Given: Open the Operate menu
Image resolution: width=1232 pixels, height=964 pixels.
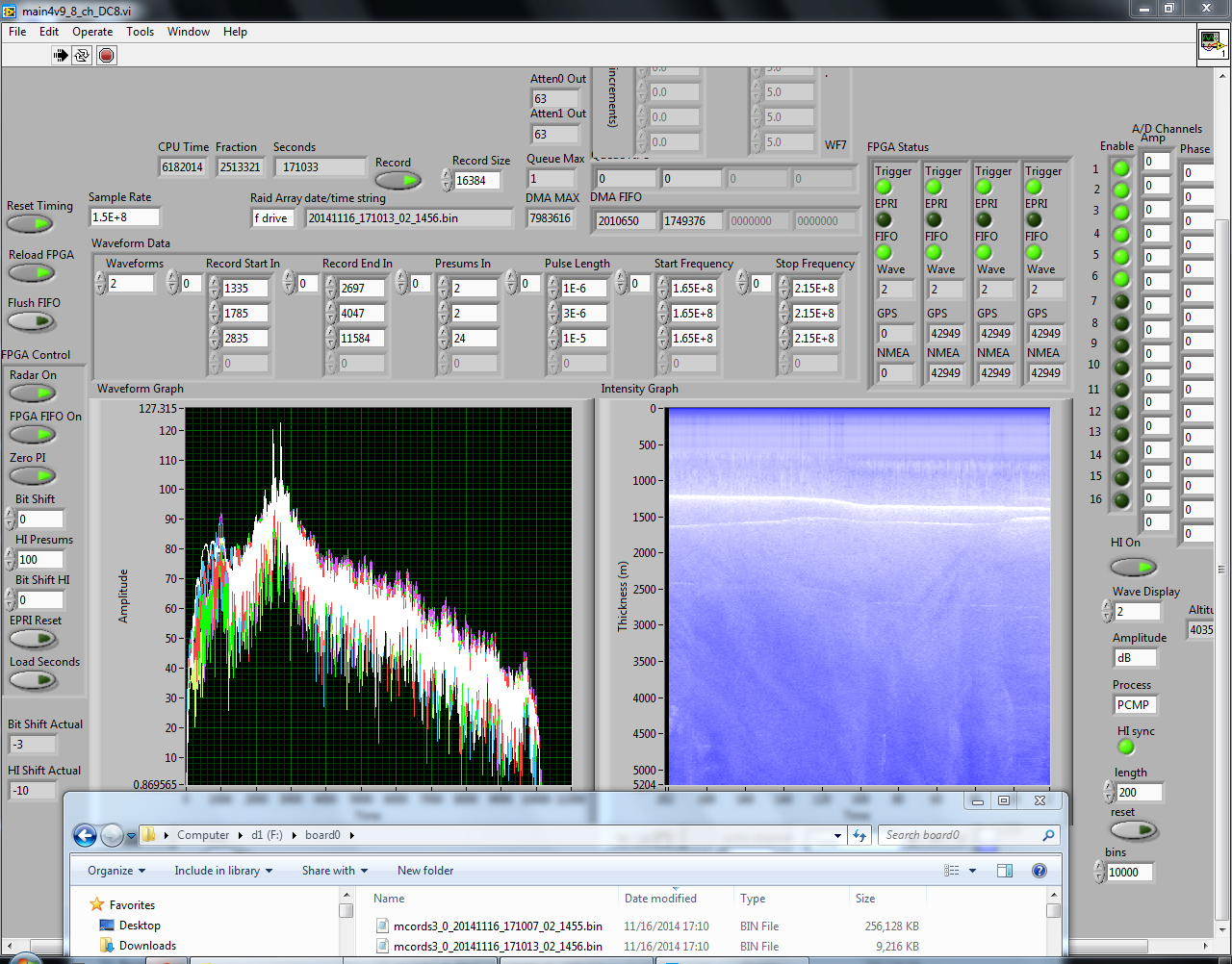Looking at the screenshot, I should [x=92, y=32].
